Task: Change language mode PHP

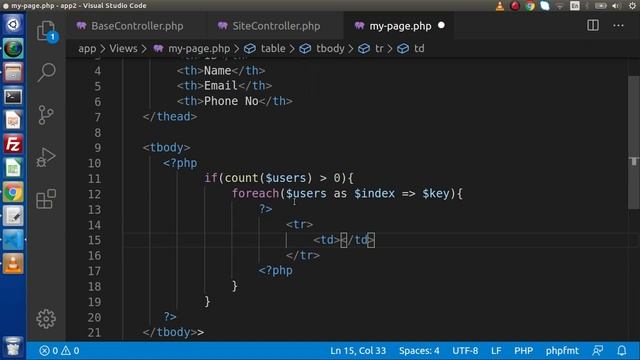Action: (523, 351)
